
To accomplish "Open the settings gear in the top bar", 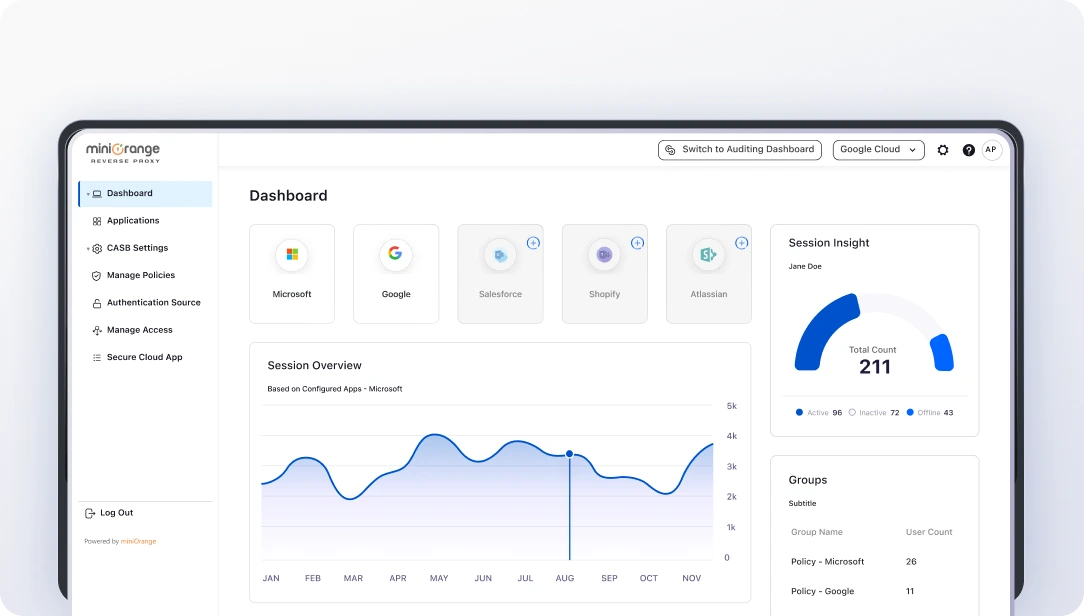I will pos(942,149).
